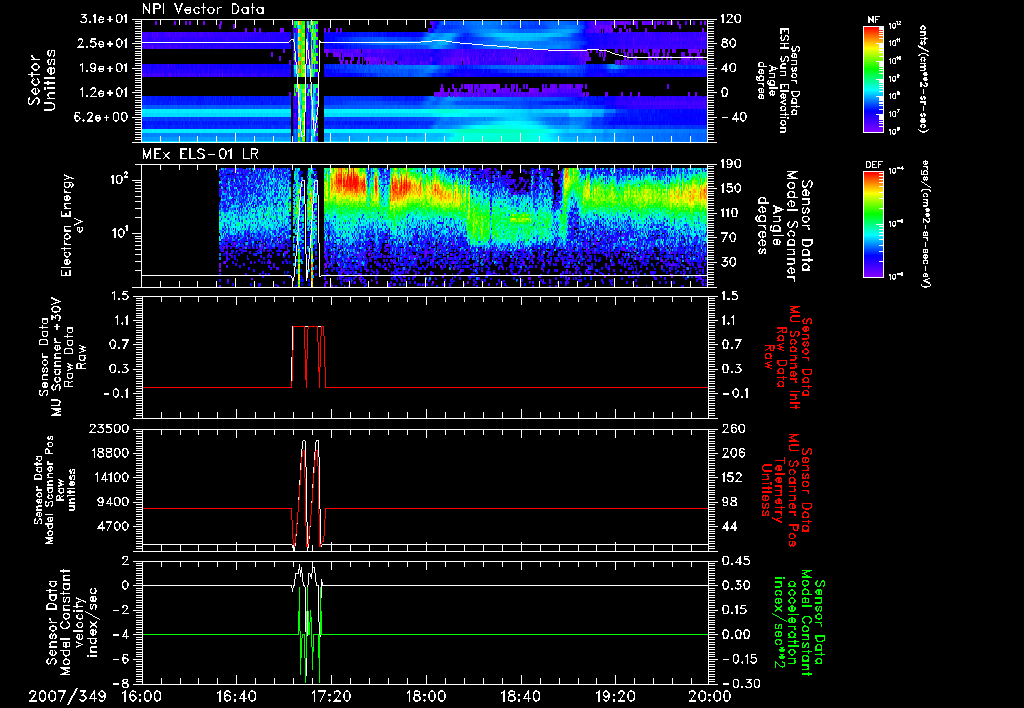
Task: Click the 110 scanner angle tick
Action: tap(731, 213)
